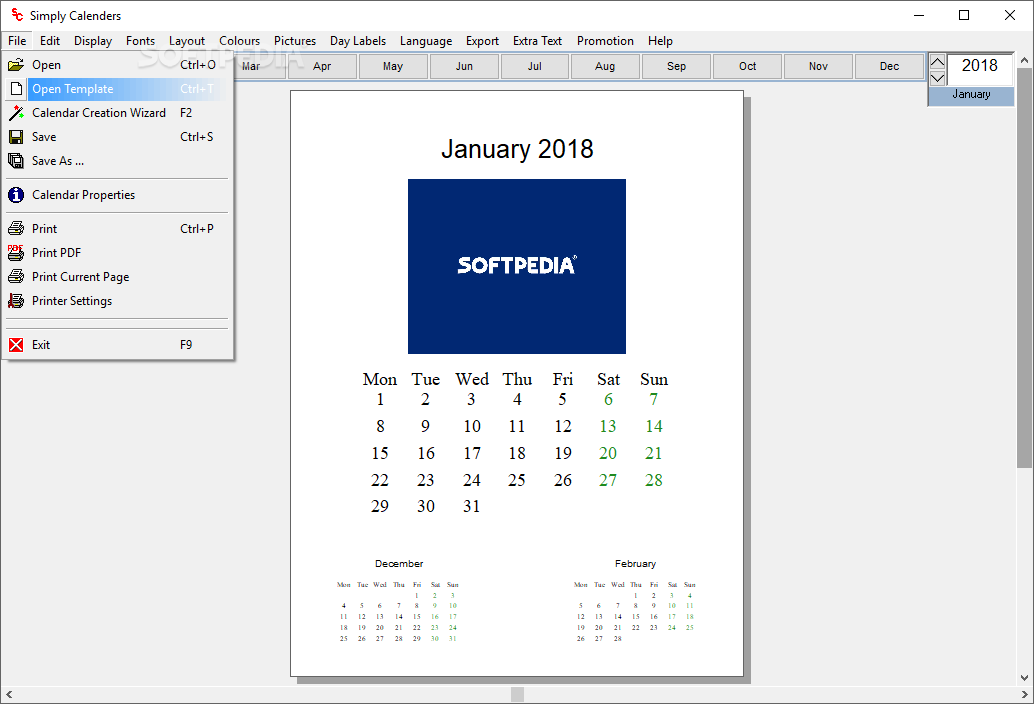Click the February mini calendar title

coord(635,564)
